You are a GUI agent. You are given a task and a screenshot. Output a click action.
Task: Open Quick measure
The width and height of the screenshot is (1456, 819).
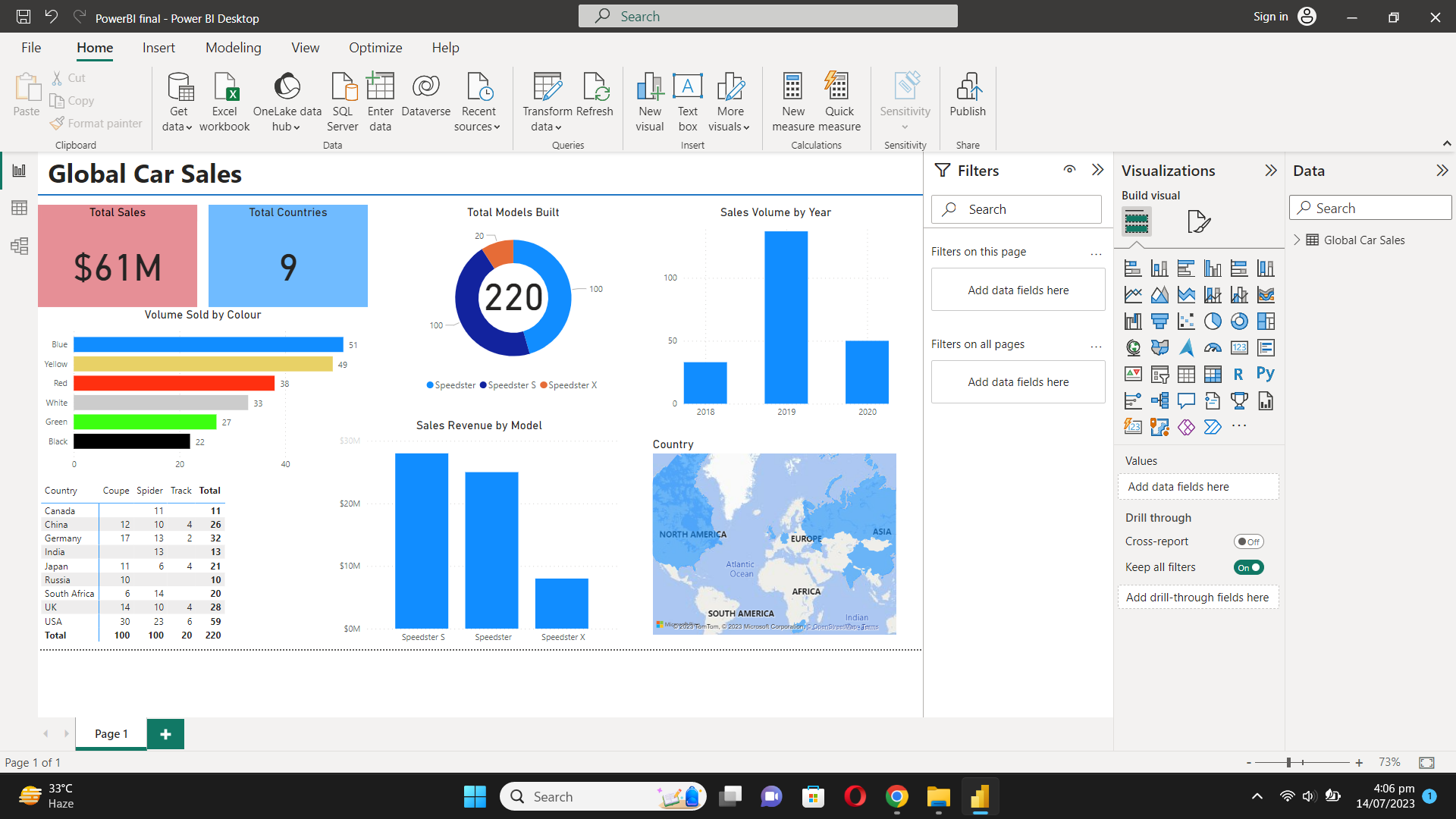pyautogui.click(x=839, y=102)
